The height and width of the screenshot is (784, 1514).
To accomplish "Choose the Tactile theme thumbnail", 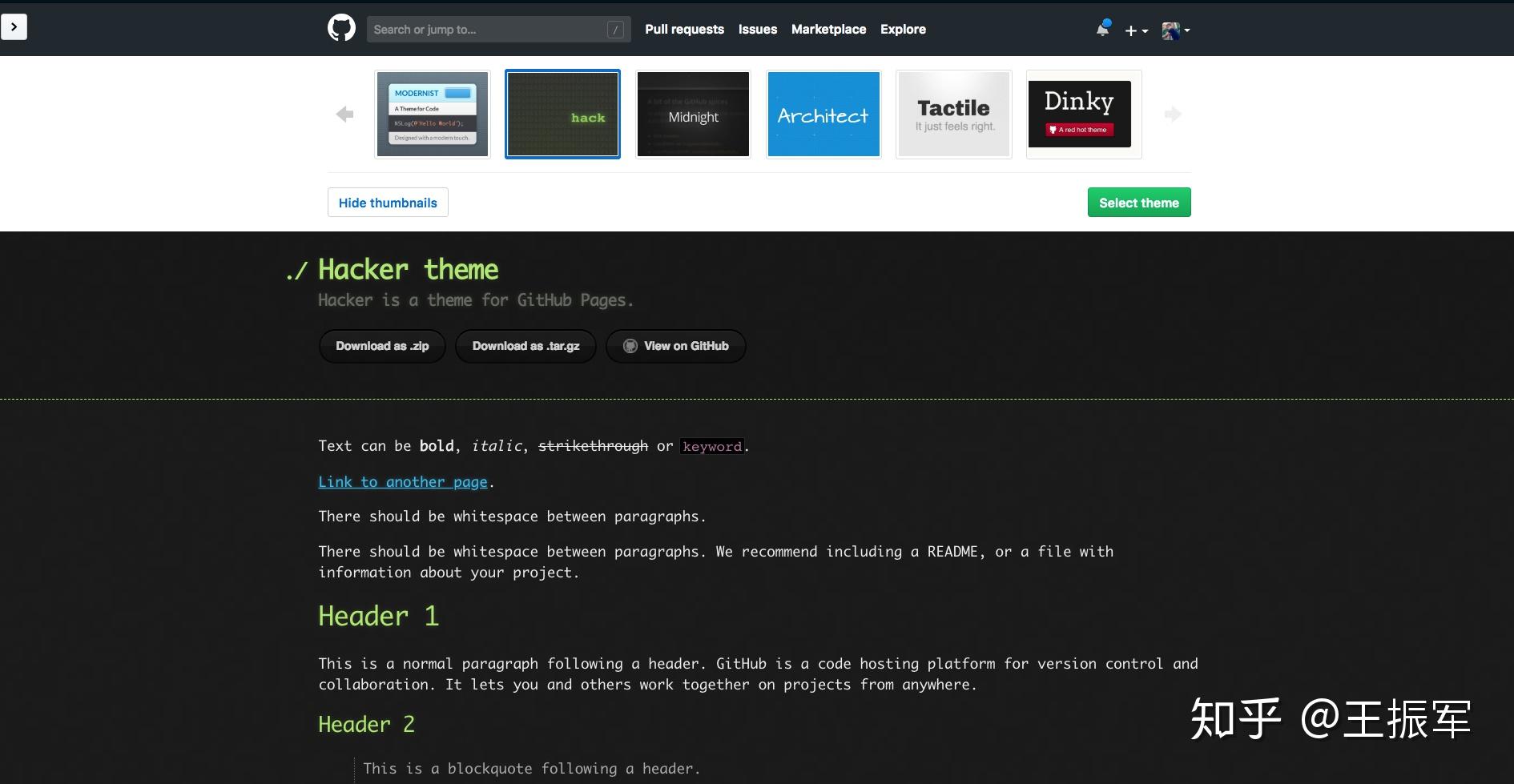I will [x=953, y=115].
